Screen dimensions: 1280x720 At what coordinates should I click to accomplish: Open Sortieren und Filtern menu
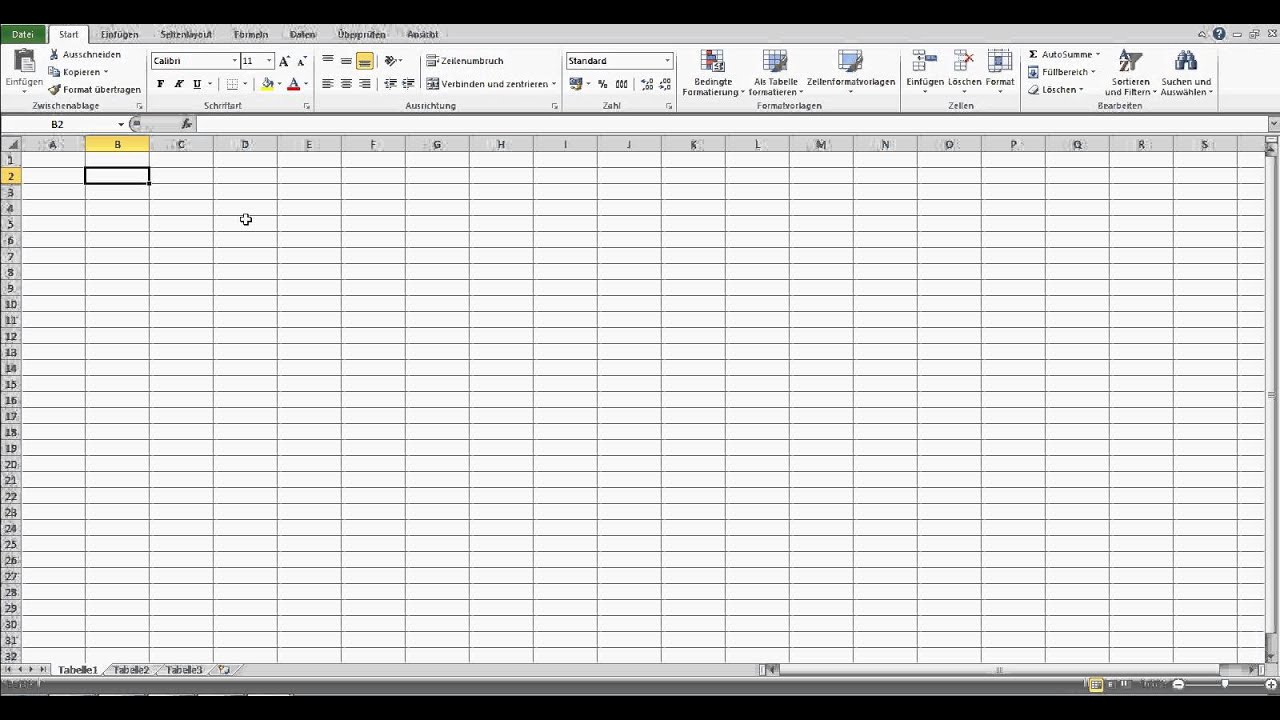point(1131,73)
